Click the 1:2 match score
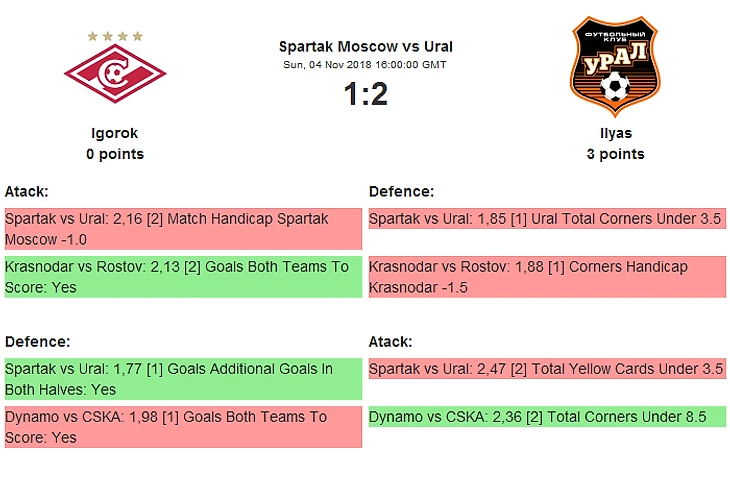Image resolution: width=730 pixels, height=480 pixels. pos(365,94)
